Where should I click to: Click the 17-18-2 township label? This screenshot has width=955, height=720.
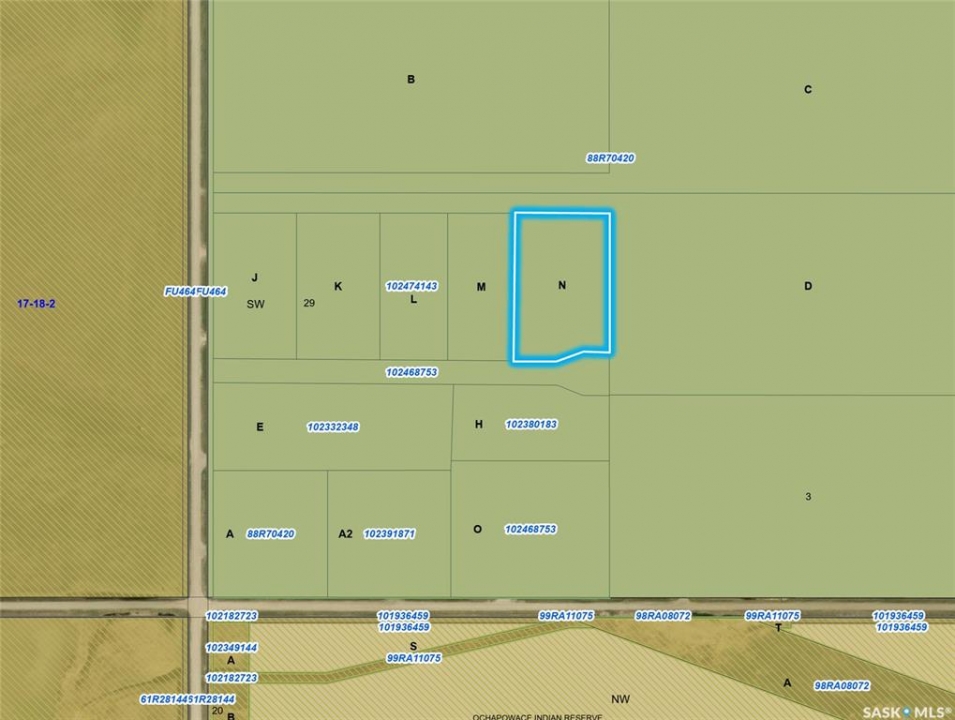point(36,303)
